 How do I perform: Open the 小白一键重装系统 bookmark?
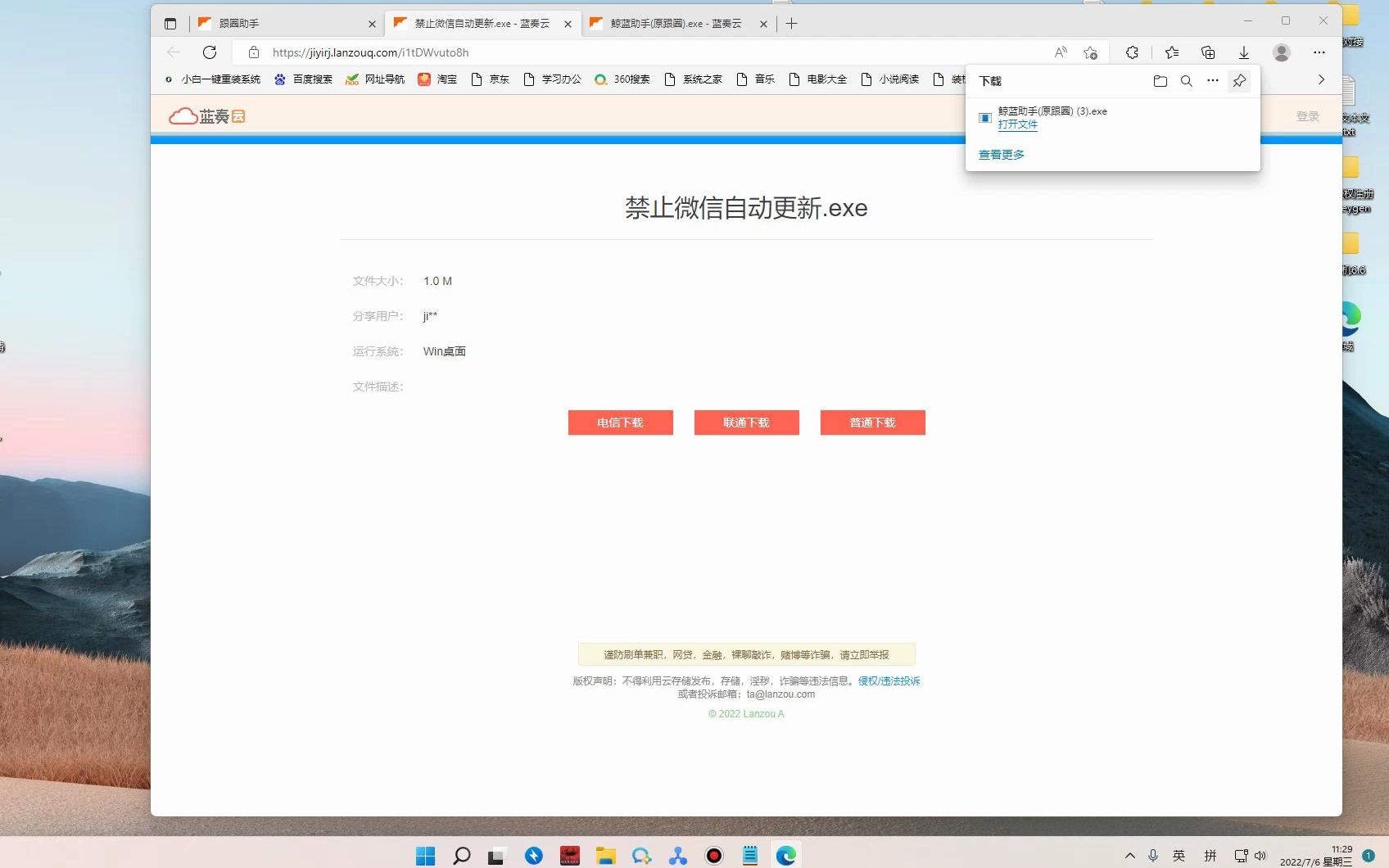pyautogui.click(x=213, y=79)
